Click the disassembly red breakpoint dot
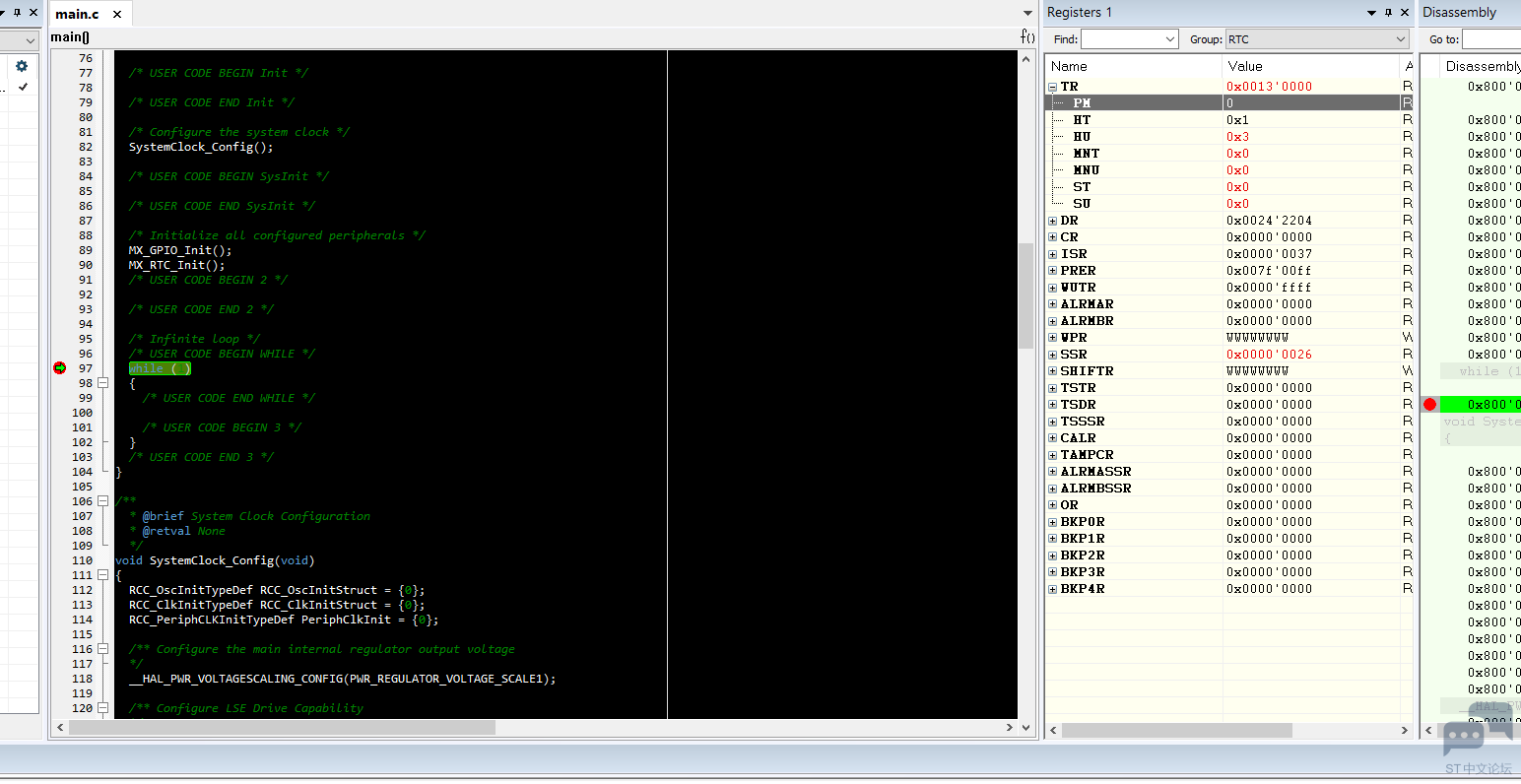1521x784 pixels. pos(1429,404)
